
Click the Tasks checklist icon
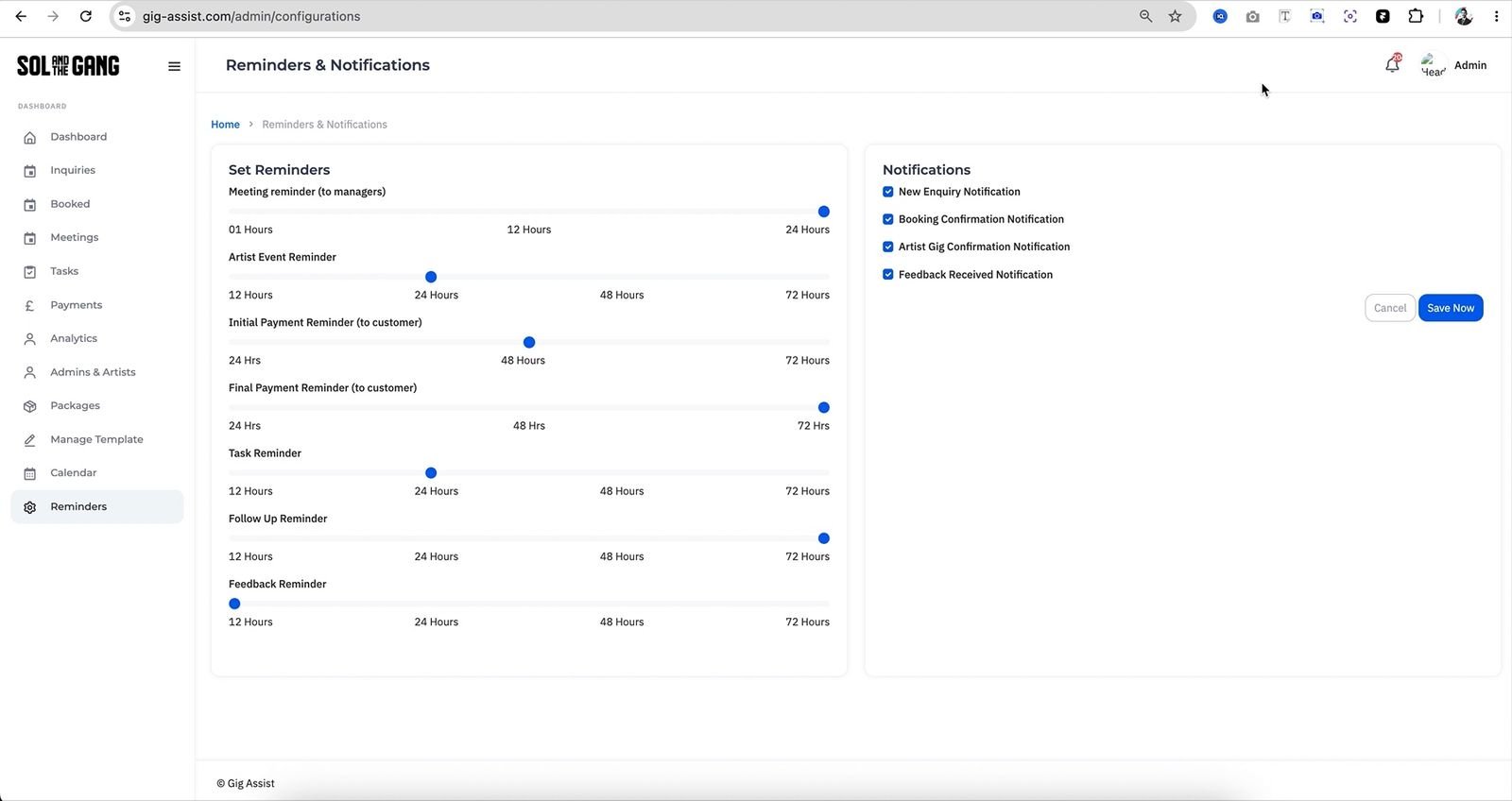click(30, 272)
